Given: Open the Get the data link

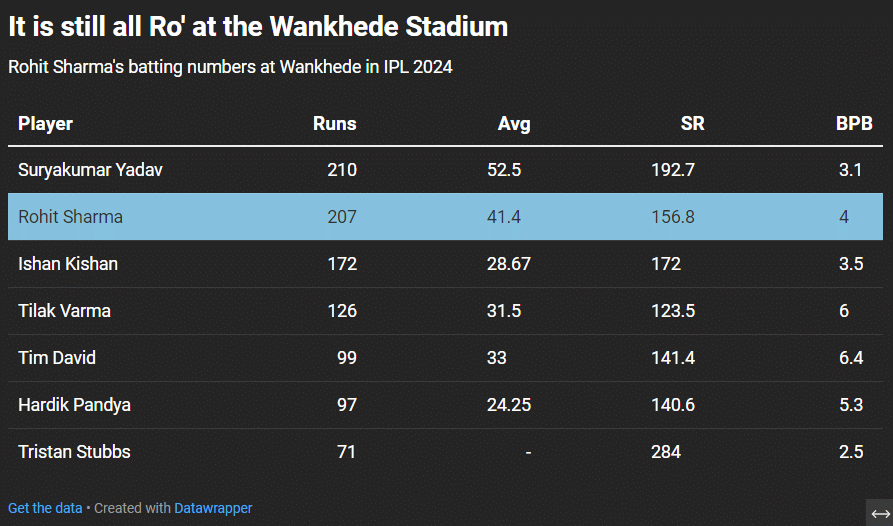Looking at the screenshot, I should (45, 508).
